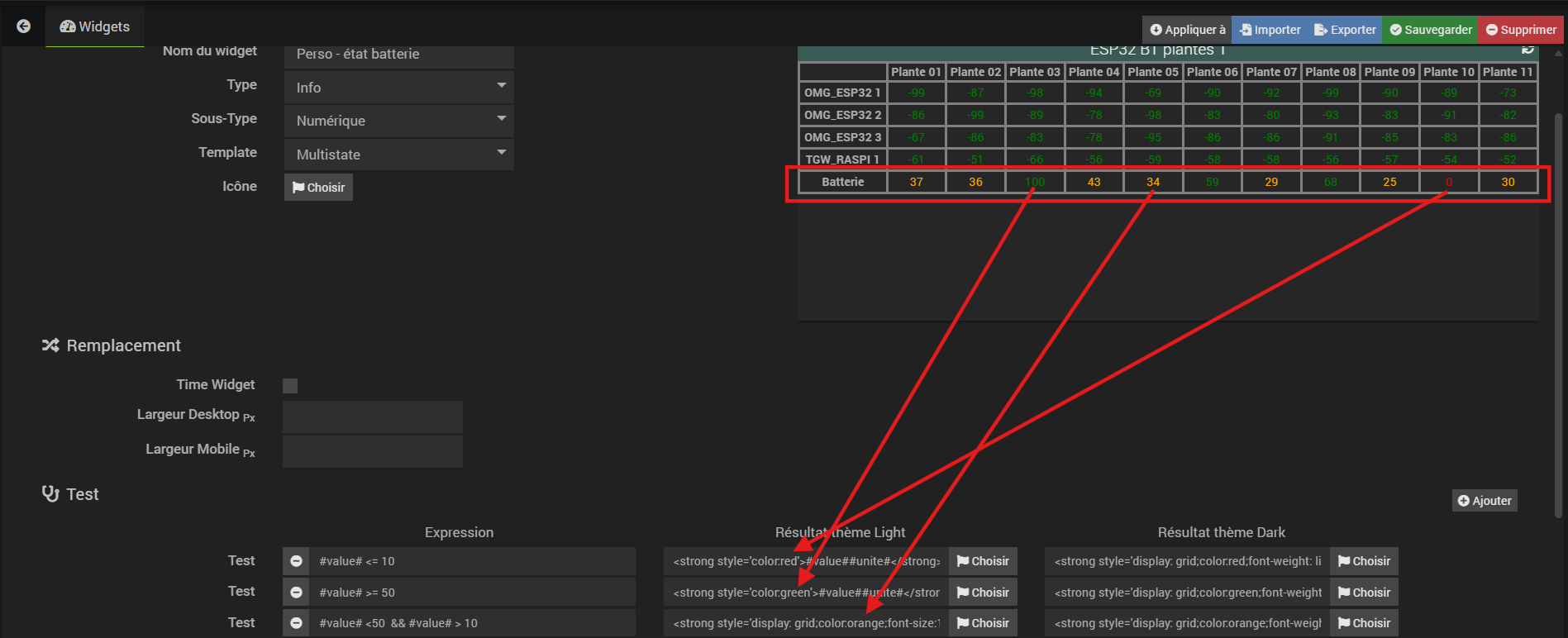
Task: Open the Type dropdown showing Info
Action: click(x=399, y=87)
